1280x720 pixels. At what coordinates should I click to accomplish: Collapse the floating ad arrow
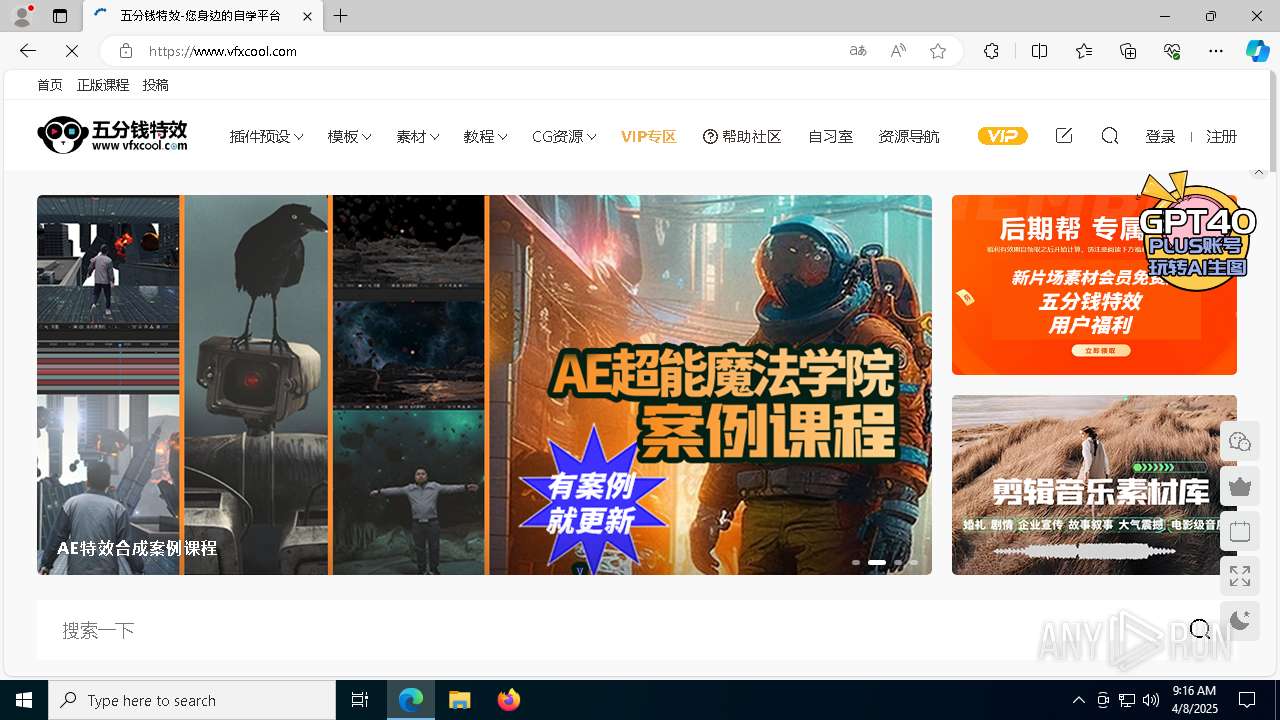coord(1259,172)
